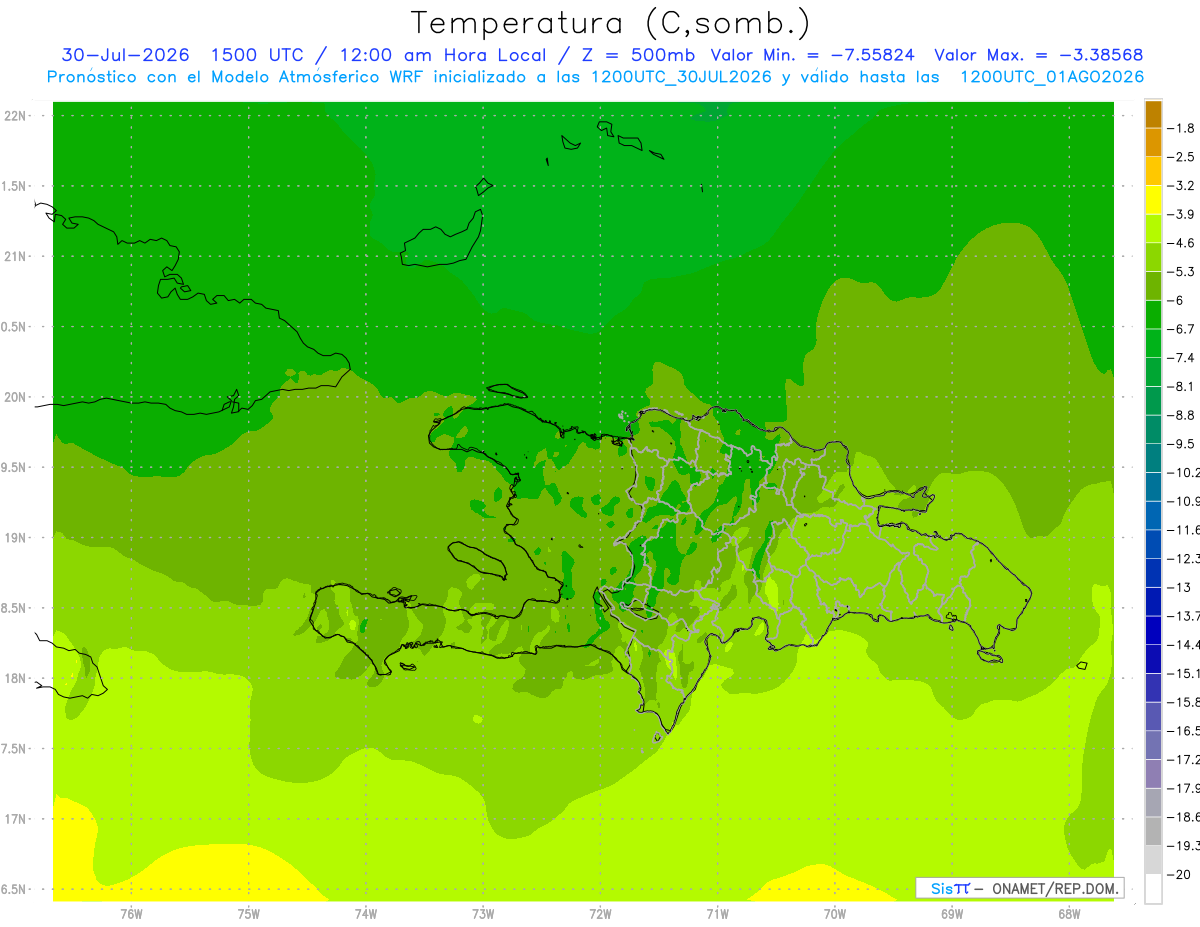The image size is (1200, 927).
Task: Click the '70W' longitude label
Action: pyautogui.click(x=835, y=913)
